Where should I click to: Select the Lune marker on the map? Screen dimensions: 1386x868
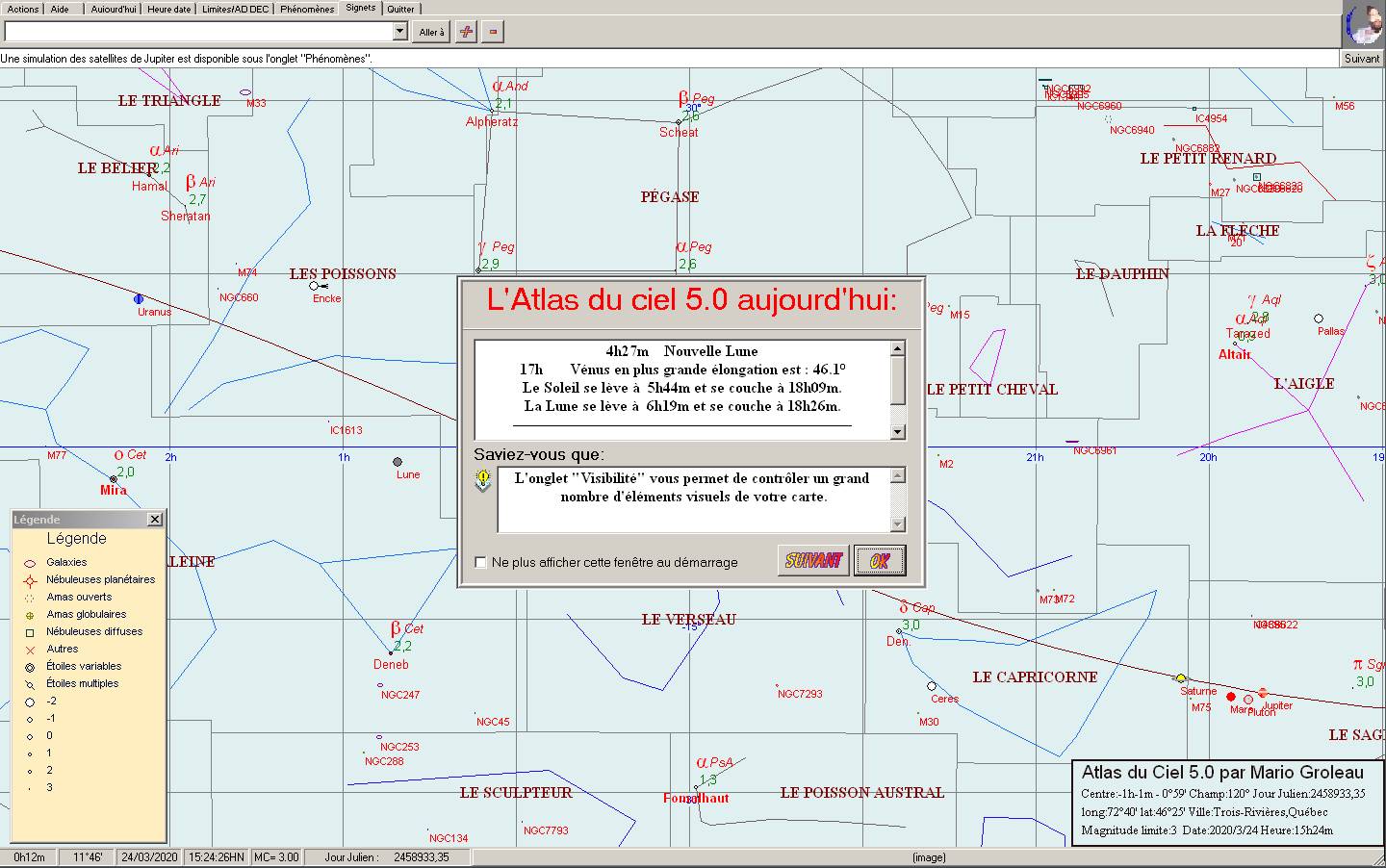(x=398, y=462)
